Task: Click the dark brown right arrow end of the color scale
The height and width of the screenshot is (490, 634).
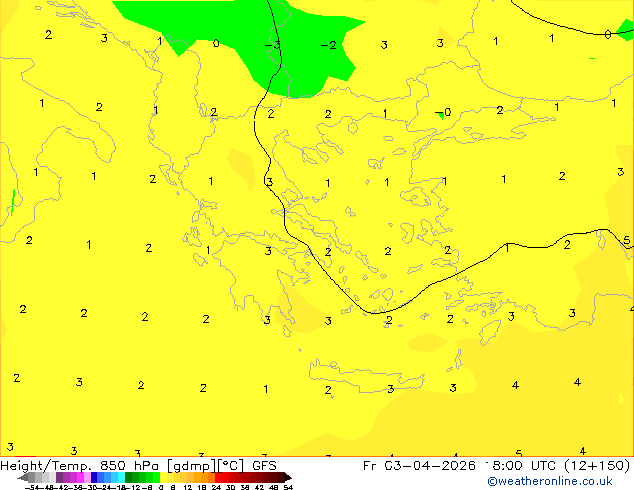Action: click(x=288, y=478)
